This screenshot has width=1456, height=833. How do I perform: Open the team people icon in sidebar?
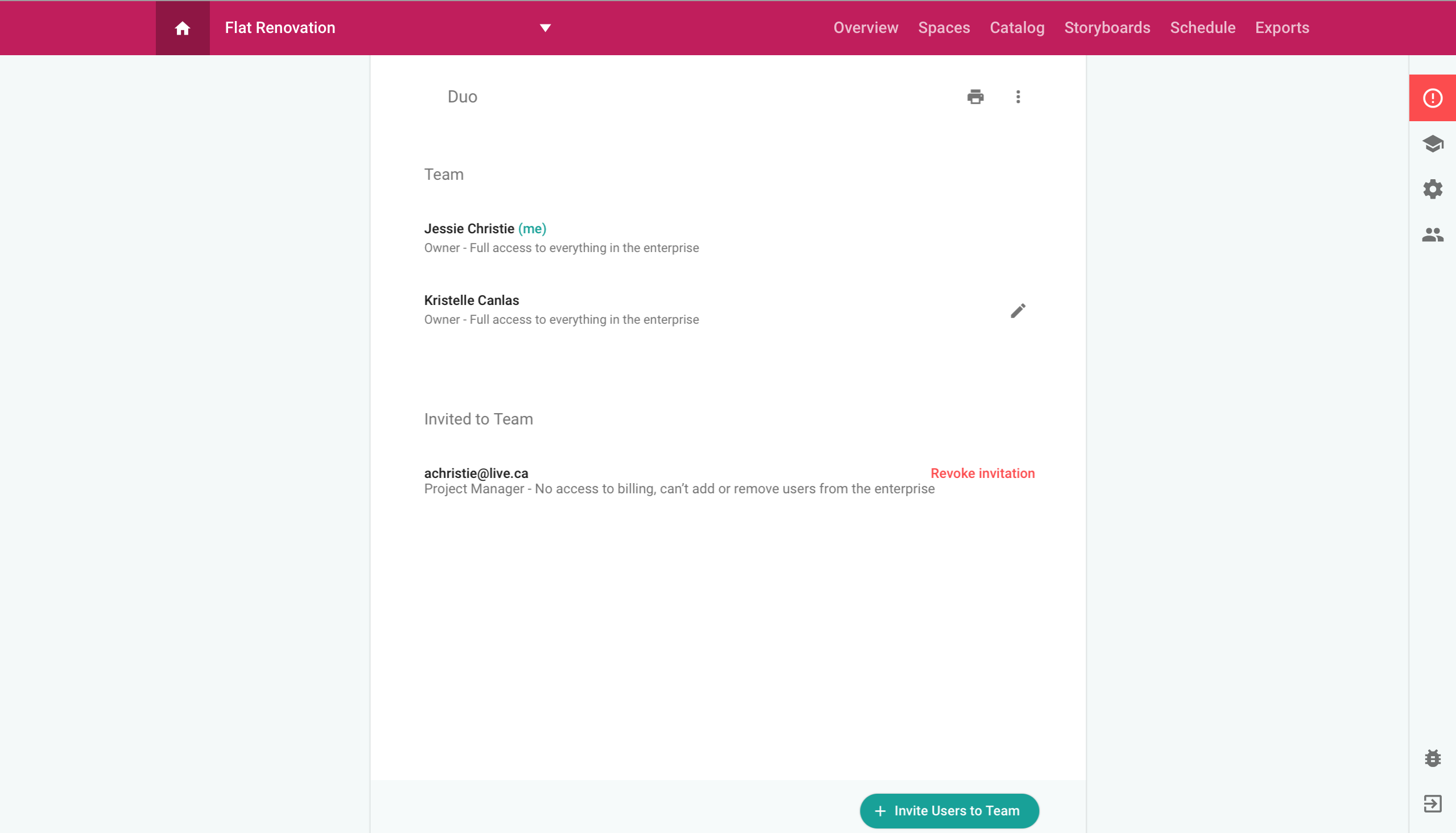coord(1432,234)
